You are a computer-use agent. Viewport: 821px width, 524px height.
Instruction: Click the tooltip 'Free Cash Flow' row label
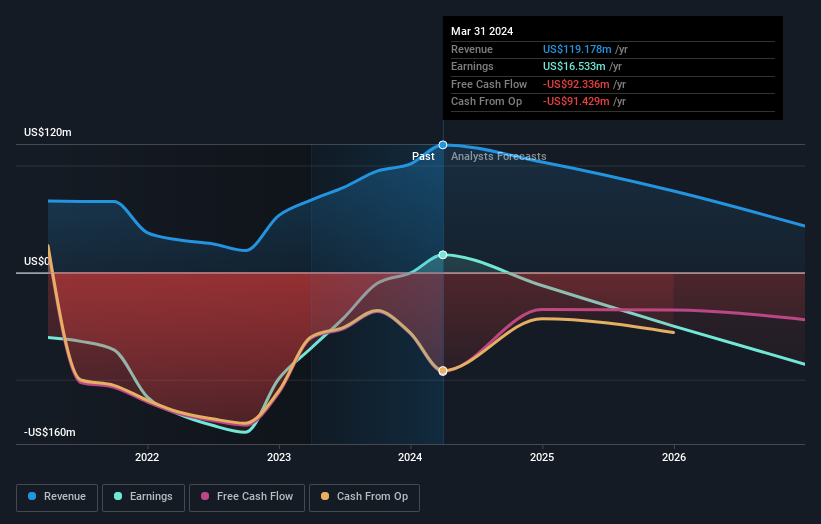[489, 84]
